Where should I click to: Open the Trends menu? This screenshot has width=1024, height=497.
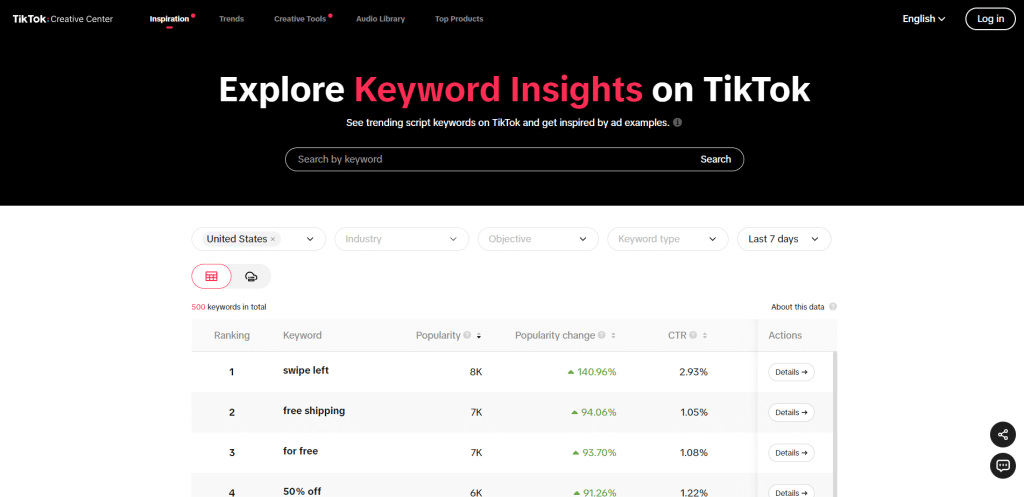coord(231,19)
